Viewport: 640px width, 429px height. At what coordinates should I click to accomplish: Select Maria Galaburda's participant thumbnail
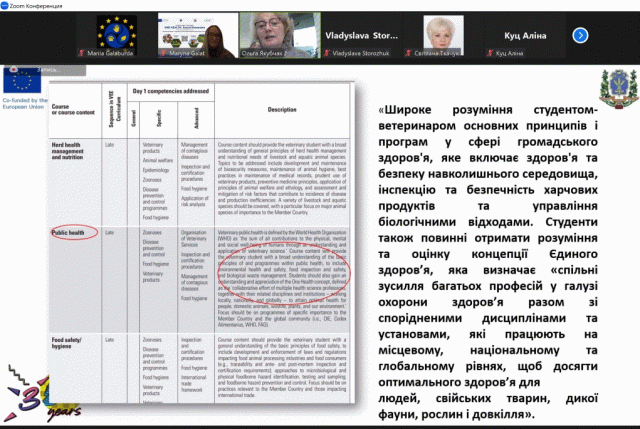(x=116, y=35)
